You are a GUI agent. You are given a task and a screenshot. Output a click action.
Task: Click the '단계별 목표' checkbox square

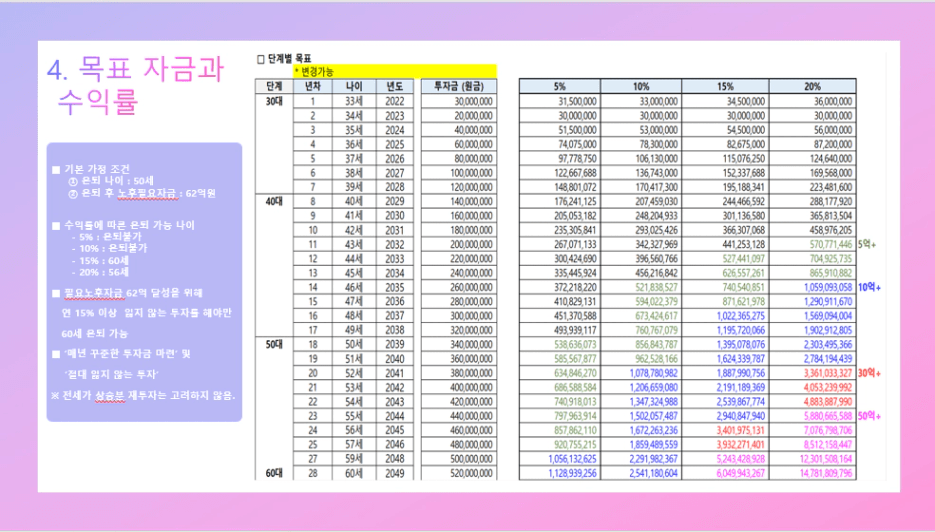tap(260, 59)
